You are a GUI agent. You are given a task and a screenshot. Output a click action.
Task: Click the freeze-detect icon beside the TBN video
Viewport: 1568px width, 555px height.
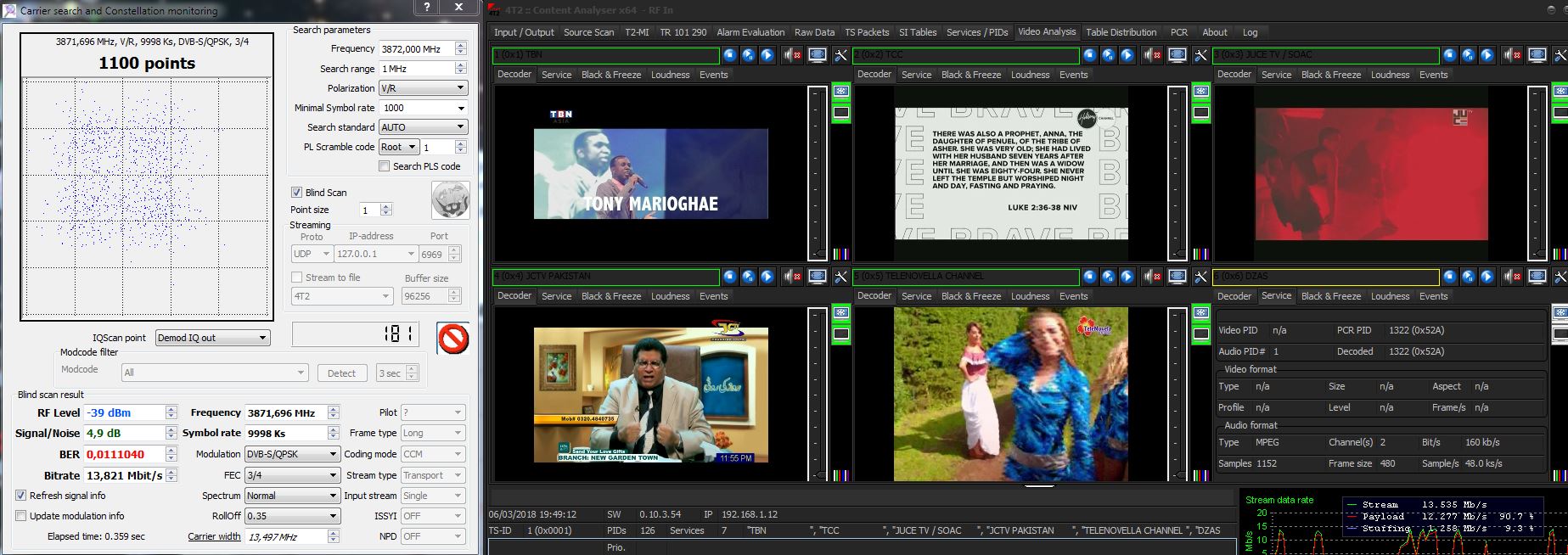[x=841, y=92]
